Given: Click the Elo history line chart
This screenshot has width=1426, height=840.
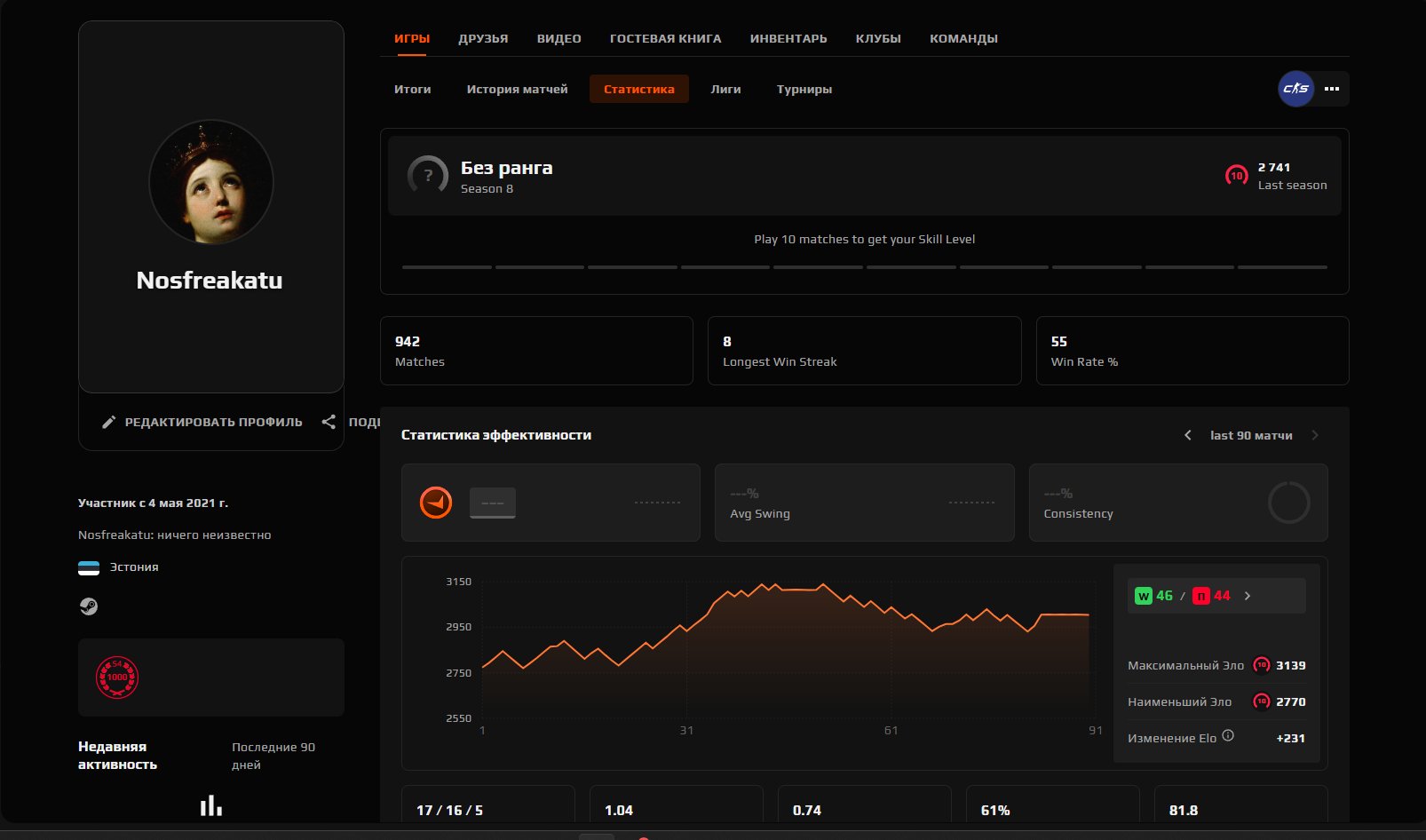Looking at the screenshot, I should pyautogui.click(x=786, y=651).
